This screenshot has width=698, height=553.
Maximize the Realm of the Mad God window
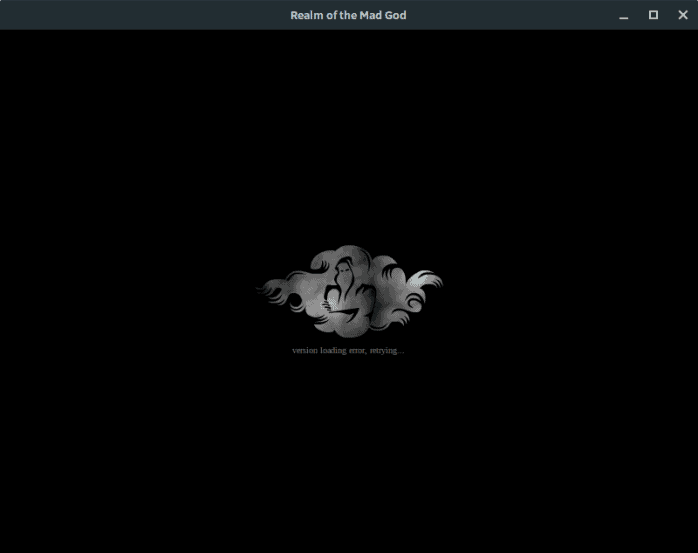(653, 15)
